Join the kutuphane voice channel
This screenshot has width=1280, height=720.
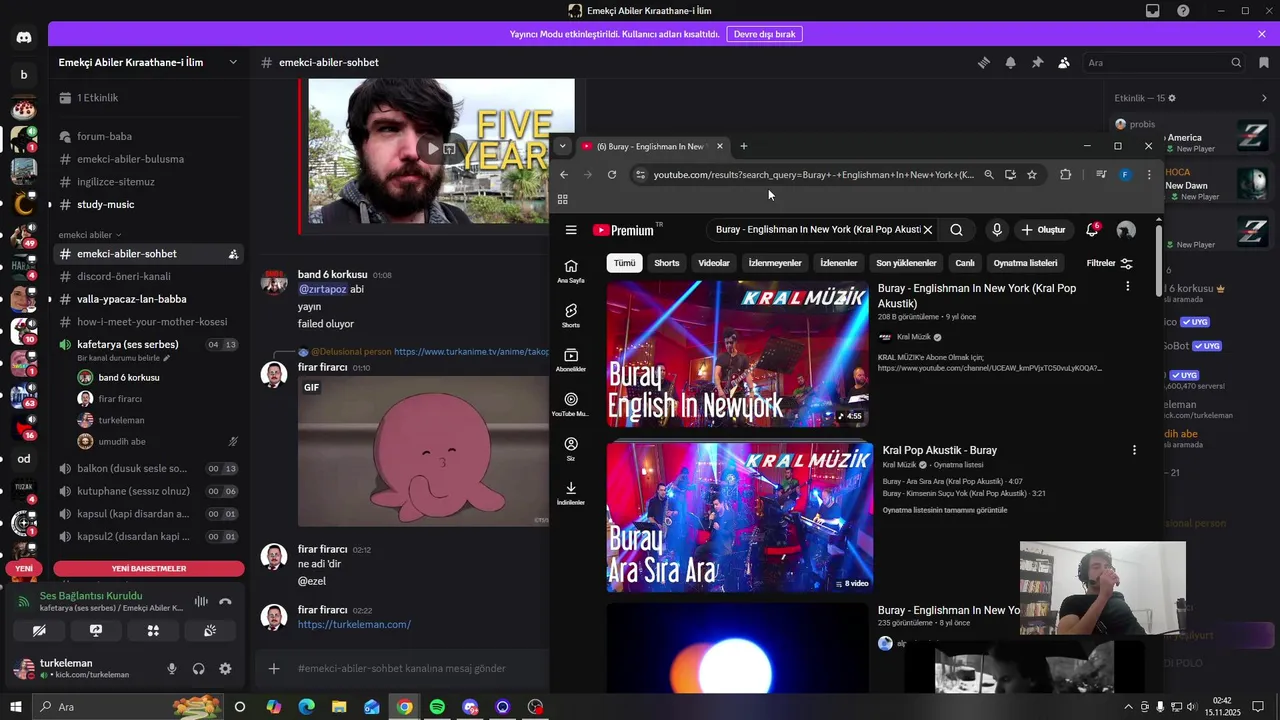150,491
